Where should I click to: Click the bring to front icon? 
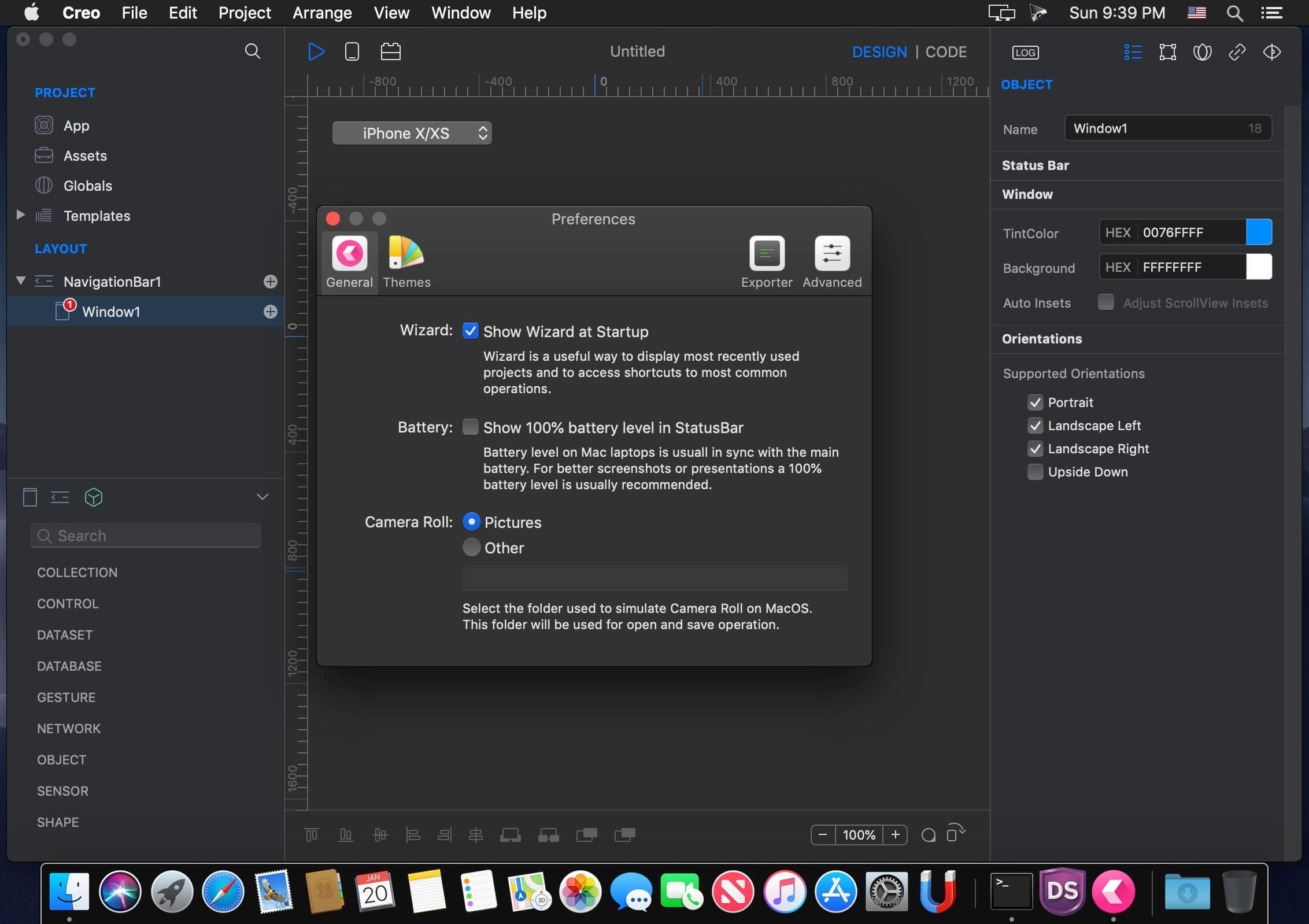(x=586, y=834)
